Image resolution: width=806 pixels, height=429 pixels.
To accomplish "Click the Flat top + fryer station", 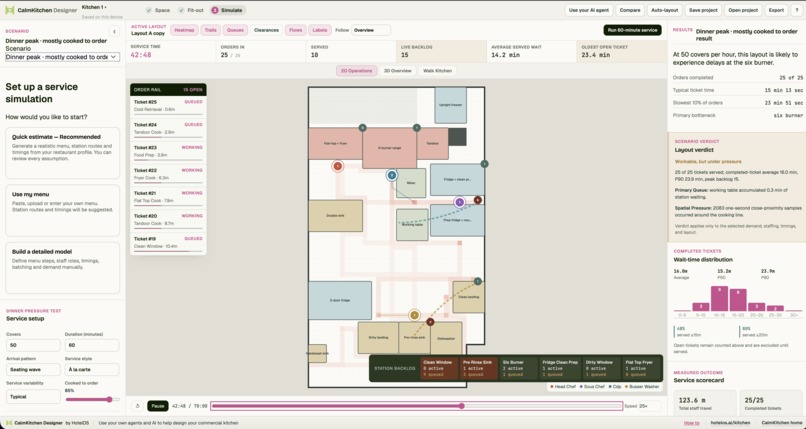I will (335, 143).
